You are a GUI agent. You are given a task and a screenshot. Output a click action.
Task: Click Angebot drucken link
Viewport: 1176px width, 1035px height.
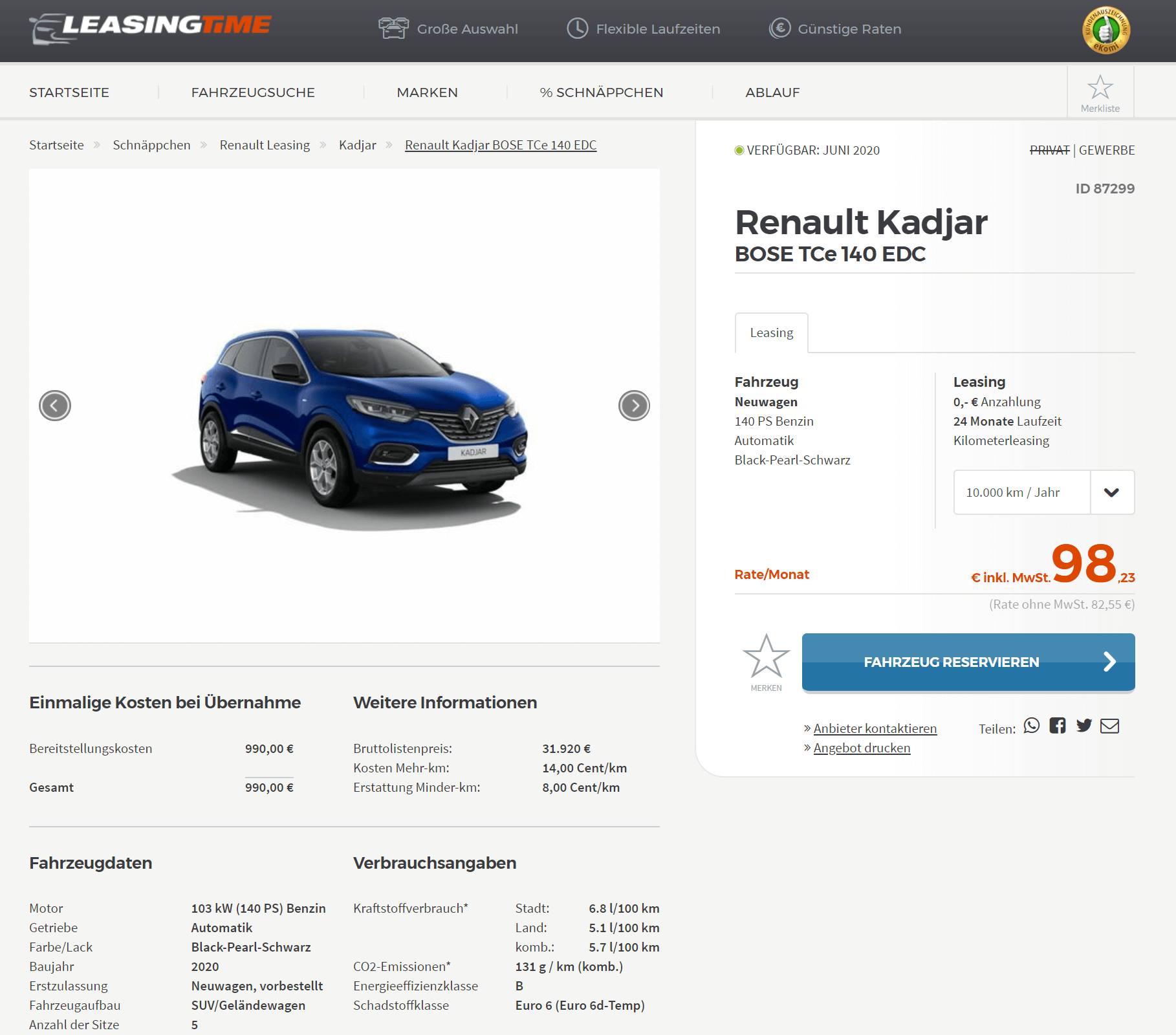tap(862, 748)
